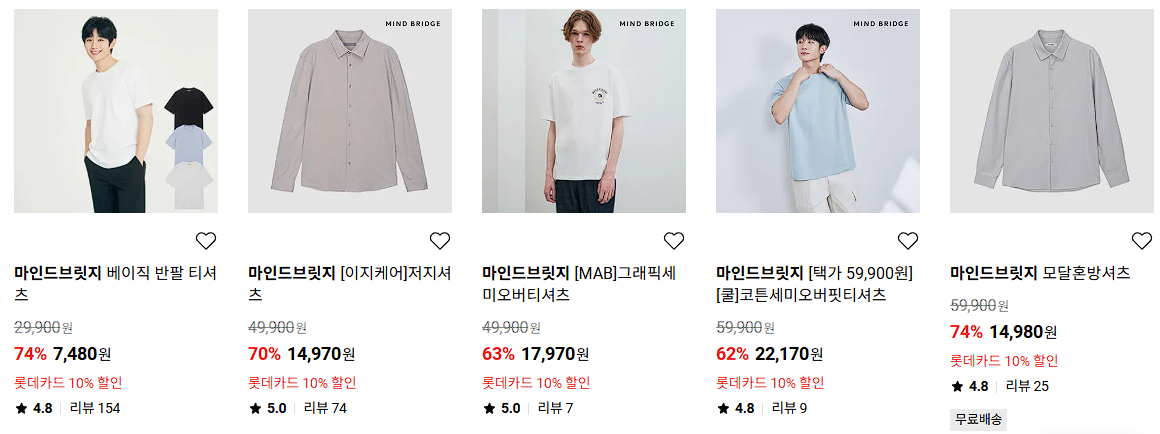Select the 7,480원 discounted price
This screenshot has width=1160, height=434.
[82, 354]
